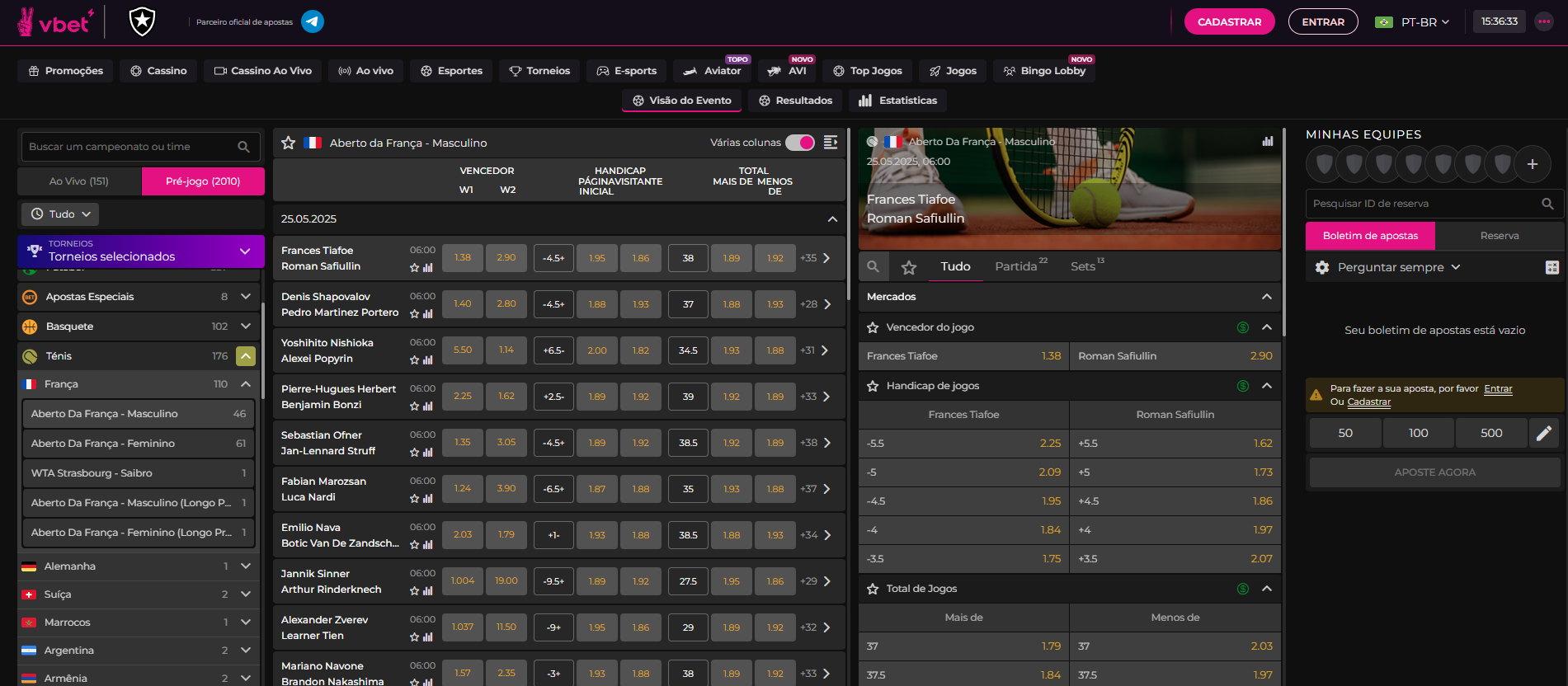Open statistics chart icon on match banner
This screenshot has height=686, width=1568.
tap(1267, 141)
